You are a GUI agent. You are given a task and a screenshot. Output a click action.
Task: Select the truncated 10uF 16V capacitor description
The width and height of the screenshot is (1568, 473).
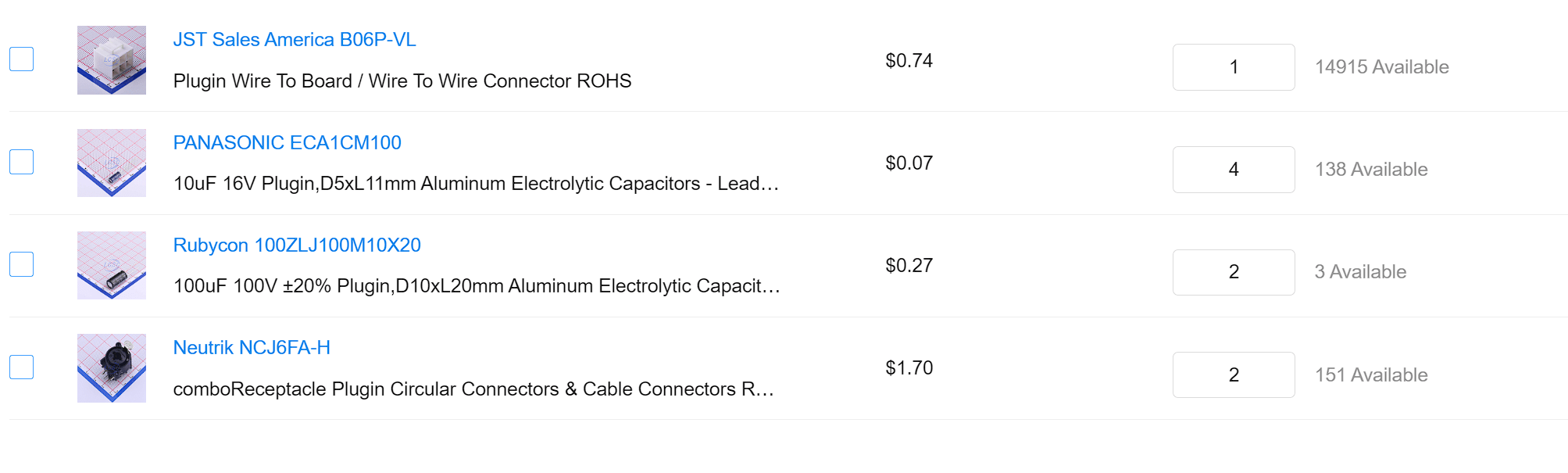[x=477, y=184]
